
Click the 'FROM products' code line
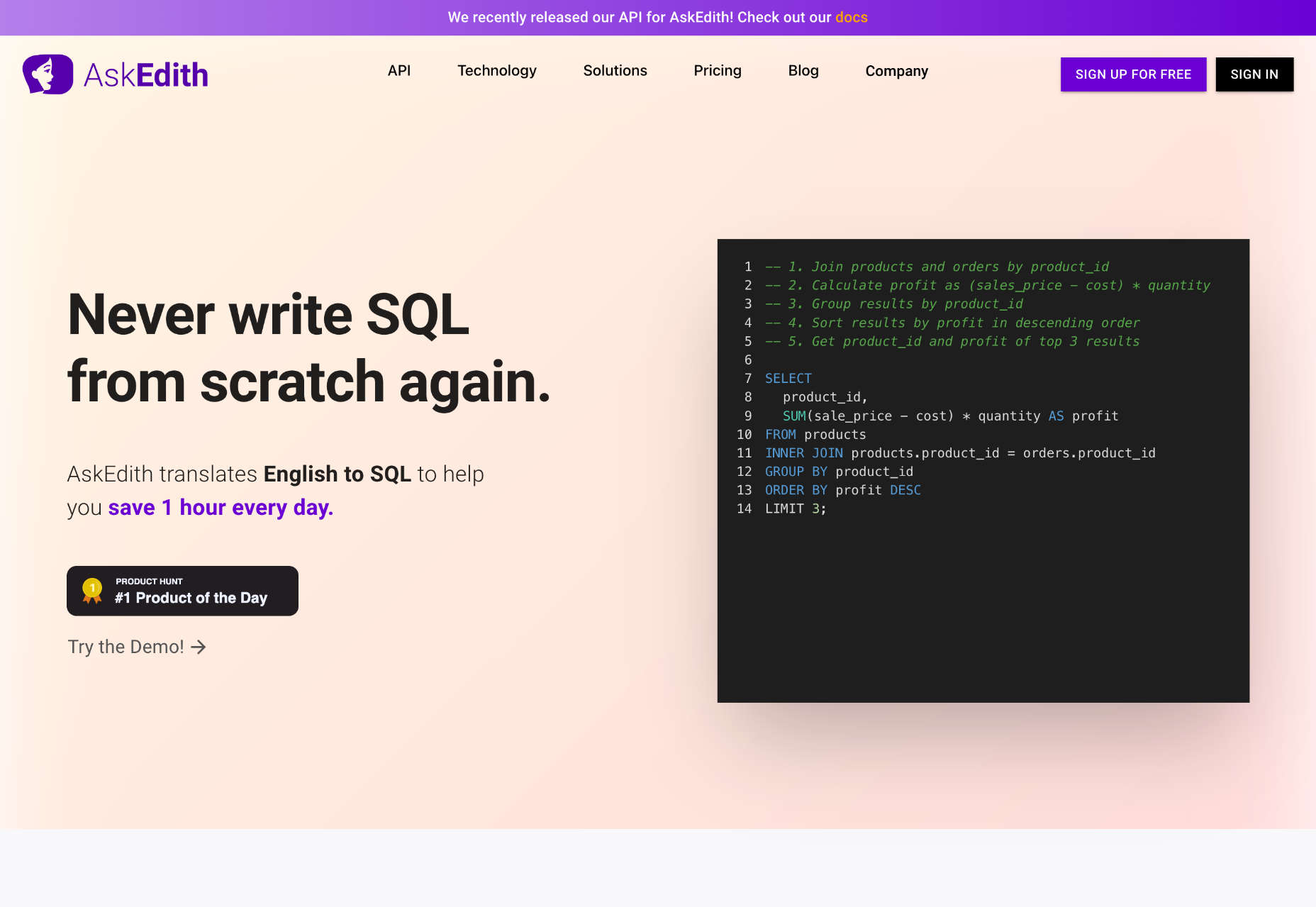coord(815,435)
